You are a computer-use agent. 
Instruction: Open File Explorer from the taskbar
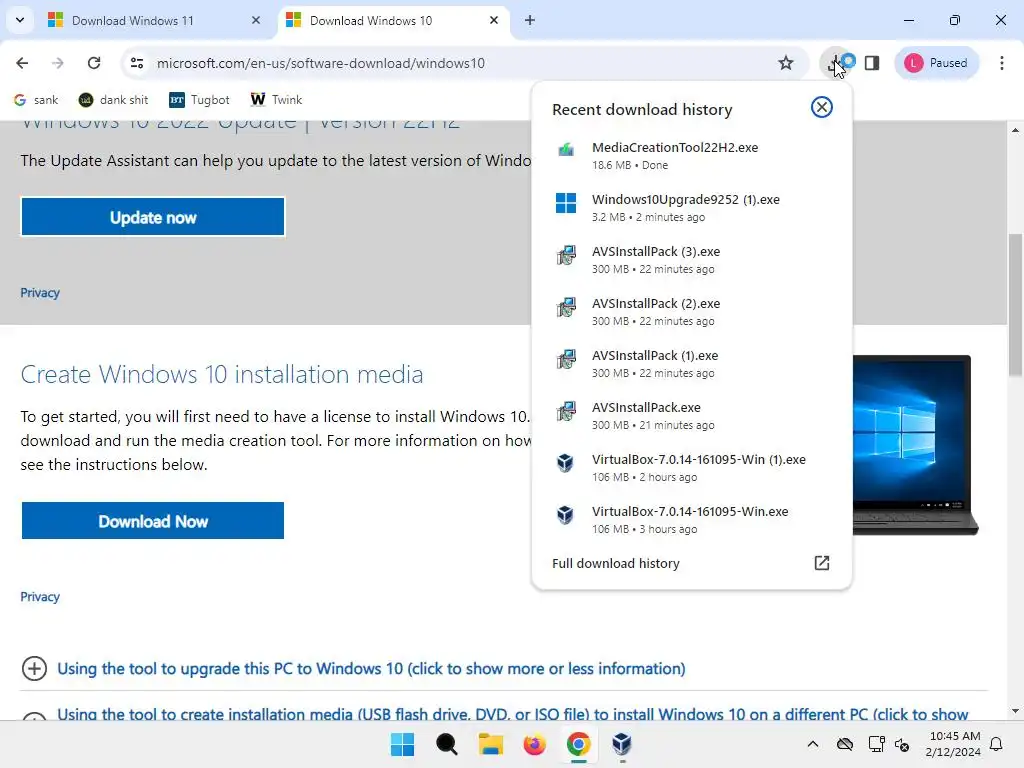pyautogui.click(x=490, y=744)
